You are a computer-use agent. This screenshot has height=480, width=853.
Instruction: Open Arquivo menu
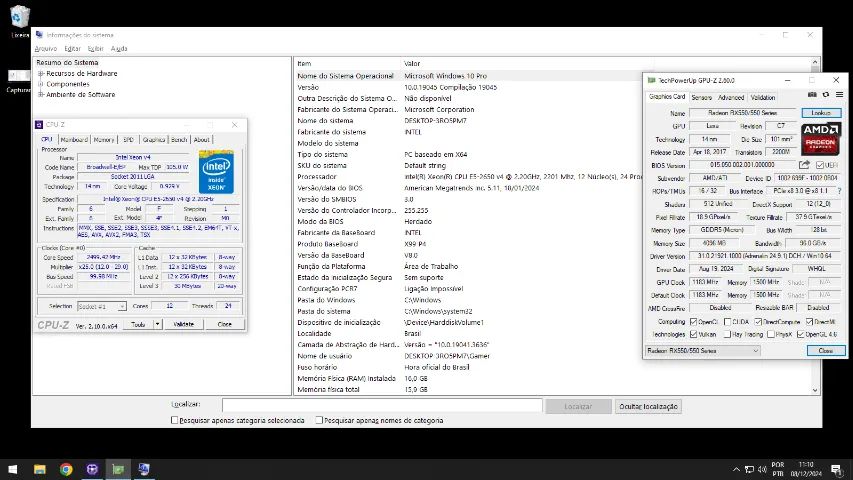pyautogui.click(x=46, y=48)
